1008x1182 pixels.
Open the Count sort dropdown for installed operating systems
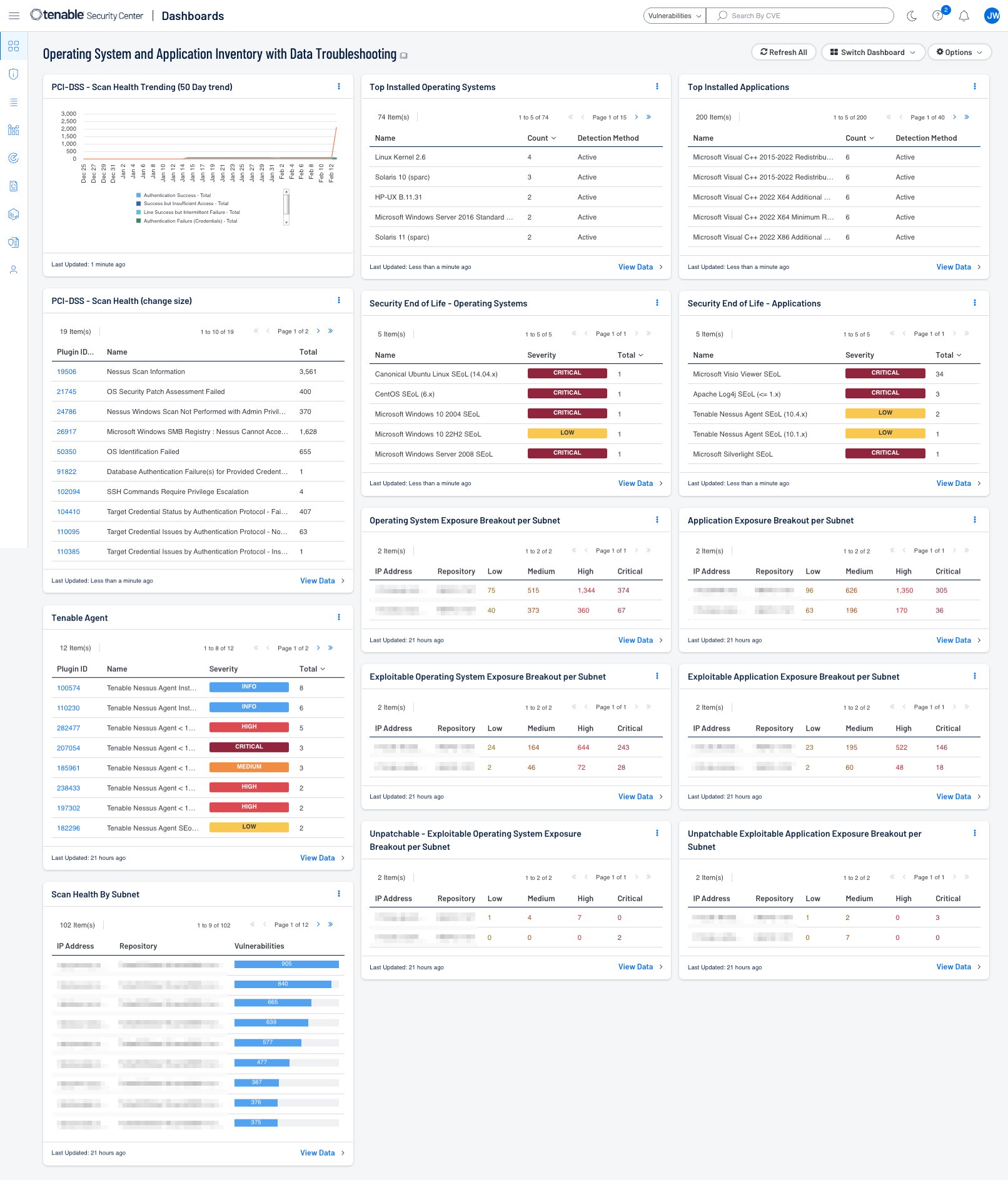[542, 138]
